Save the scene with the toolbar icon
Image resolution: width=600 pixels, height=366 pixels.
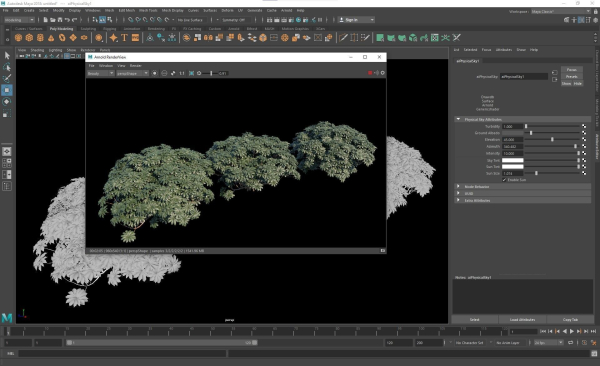point(60,20)
